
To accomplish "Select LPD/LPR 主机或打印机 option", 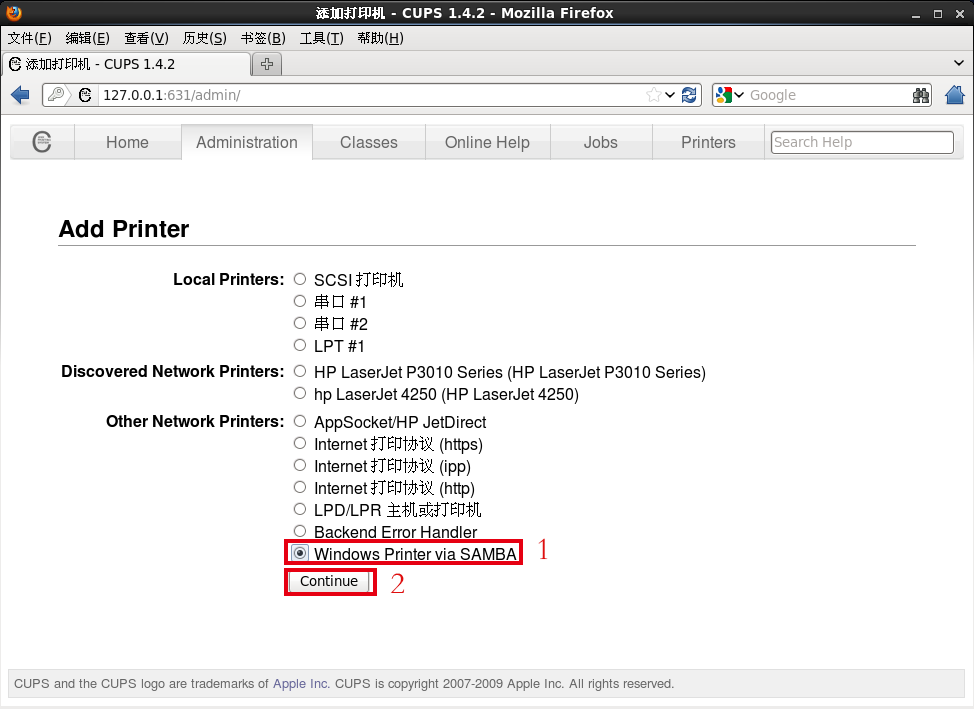I will click(x=300, y=510).
